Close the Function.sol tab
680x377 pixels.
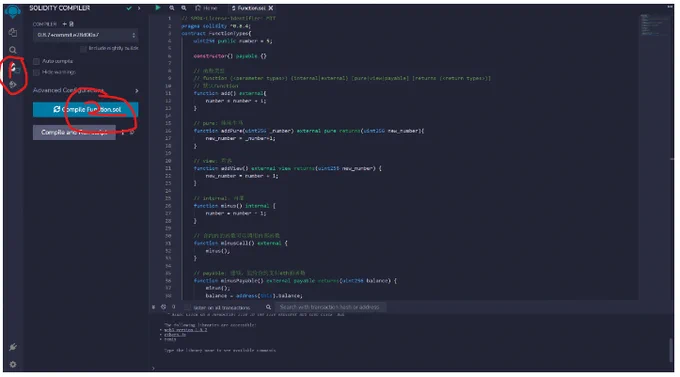coord(271,8)
